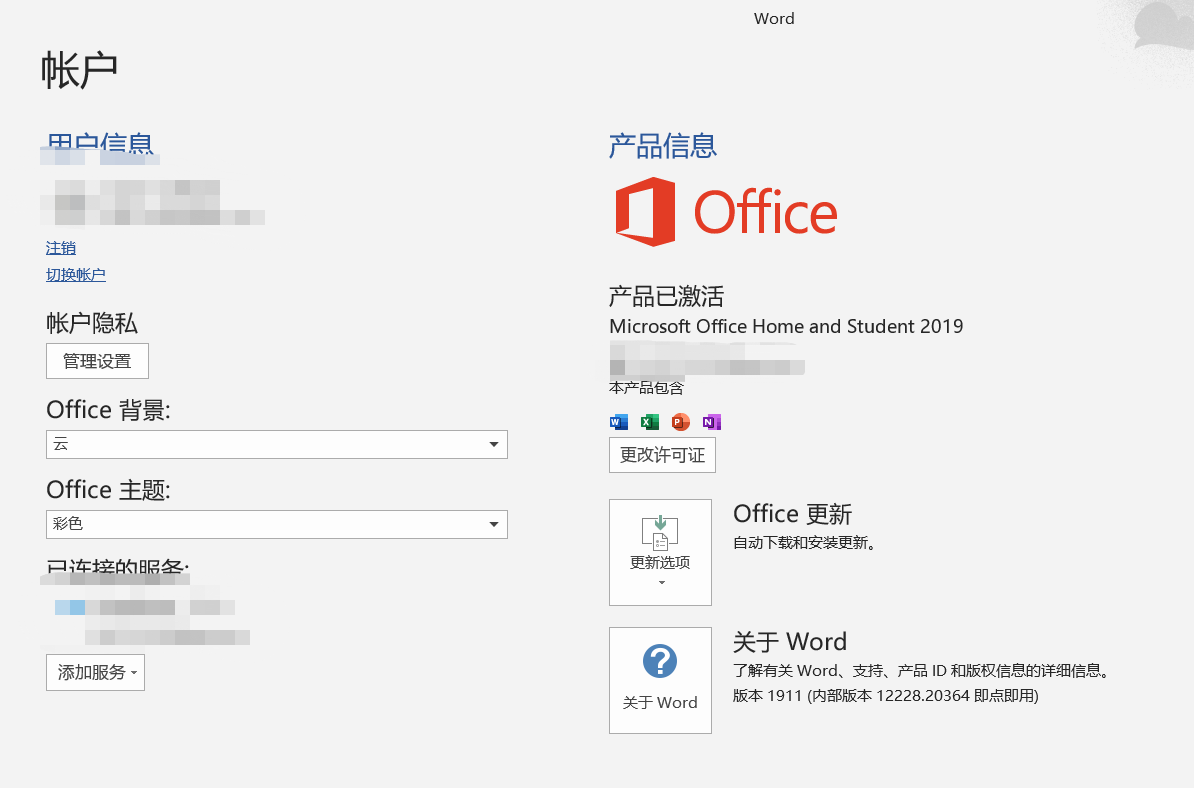
Task: Click the Word title at the window top
Action: click(x=774, y=18)
